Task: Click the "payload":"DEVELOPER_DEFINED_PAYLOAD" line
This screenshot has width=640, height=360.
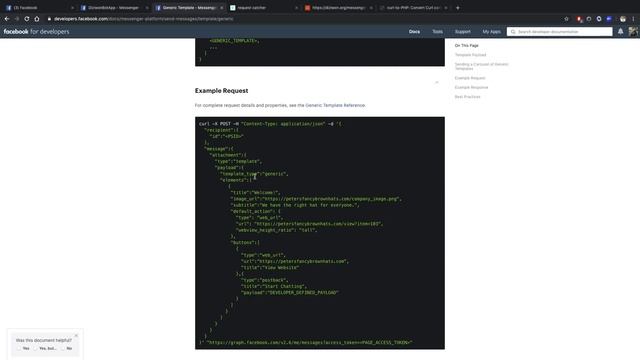Action: [x=290, y=293]
